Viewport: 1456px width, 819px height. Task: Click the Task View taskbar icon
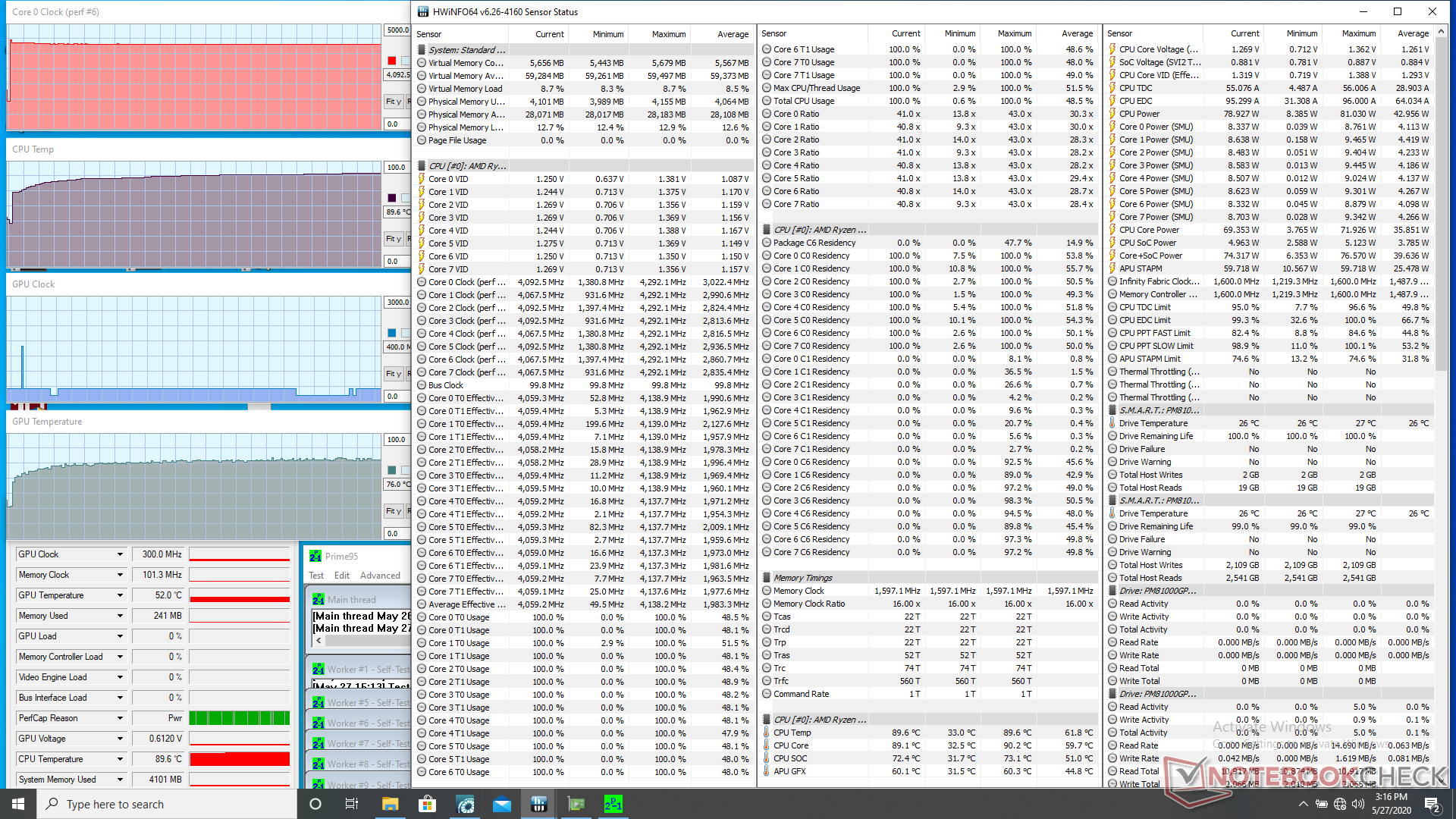352,804
